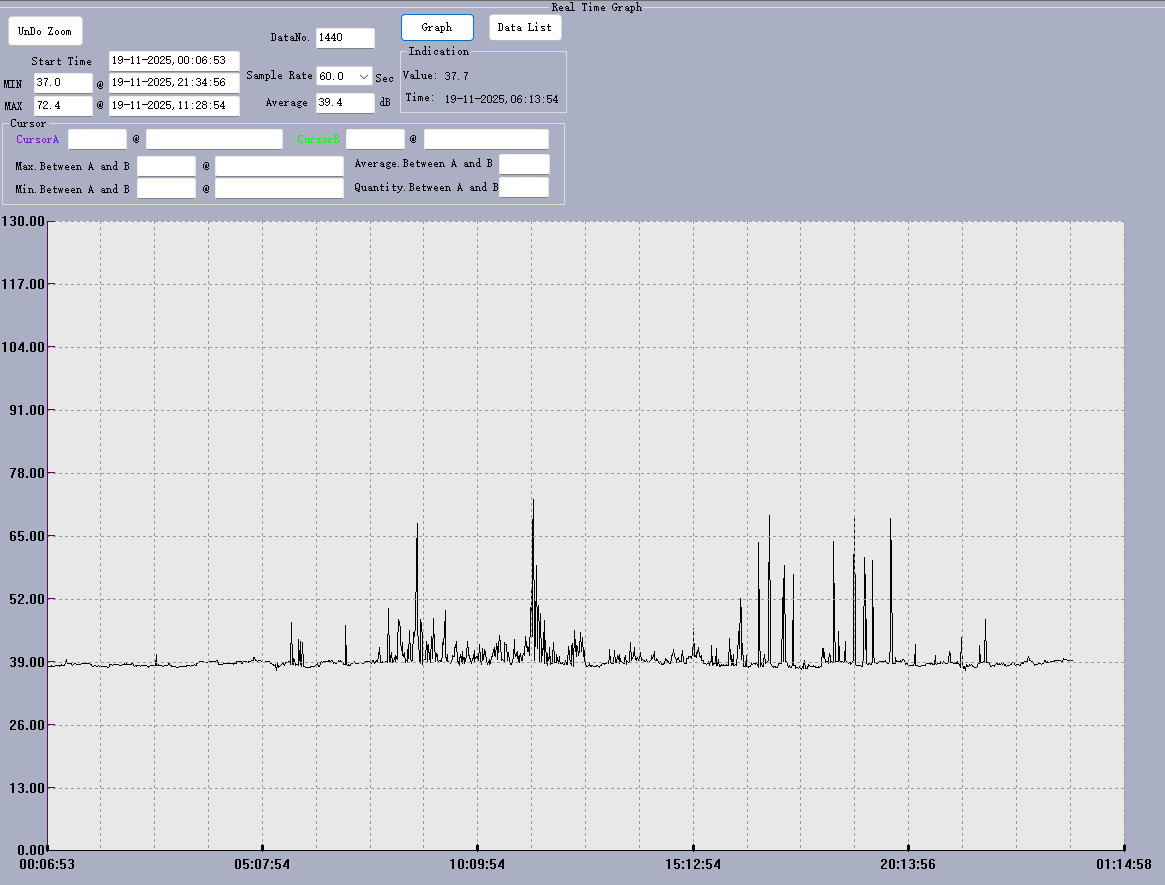
Task: Click the UnDo Zoom button
Action: [x=45, y=31]
